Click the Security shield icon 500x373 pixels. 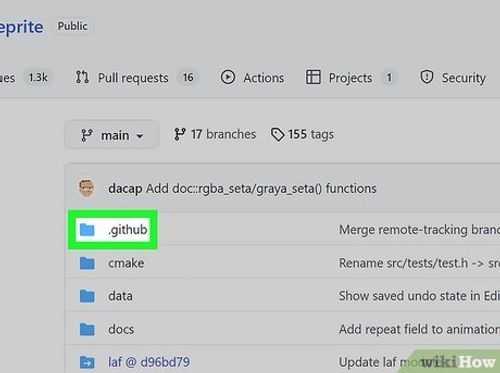pos(426,77)
